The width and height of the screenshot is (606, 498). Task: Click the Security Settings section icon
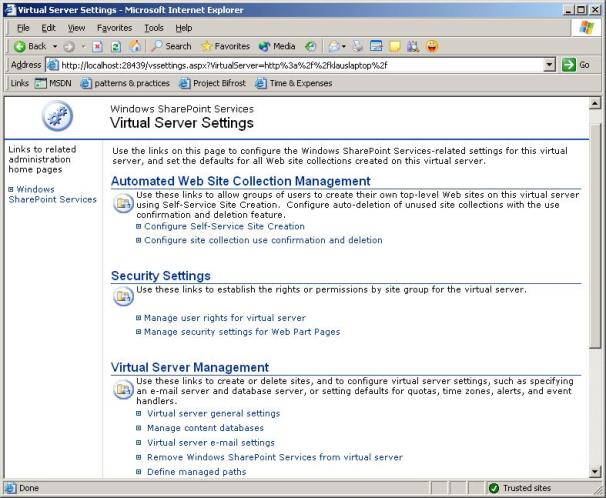[x=123, y=296]
